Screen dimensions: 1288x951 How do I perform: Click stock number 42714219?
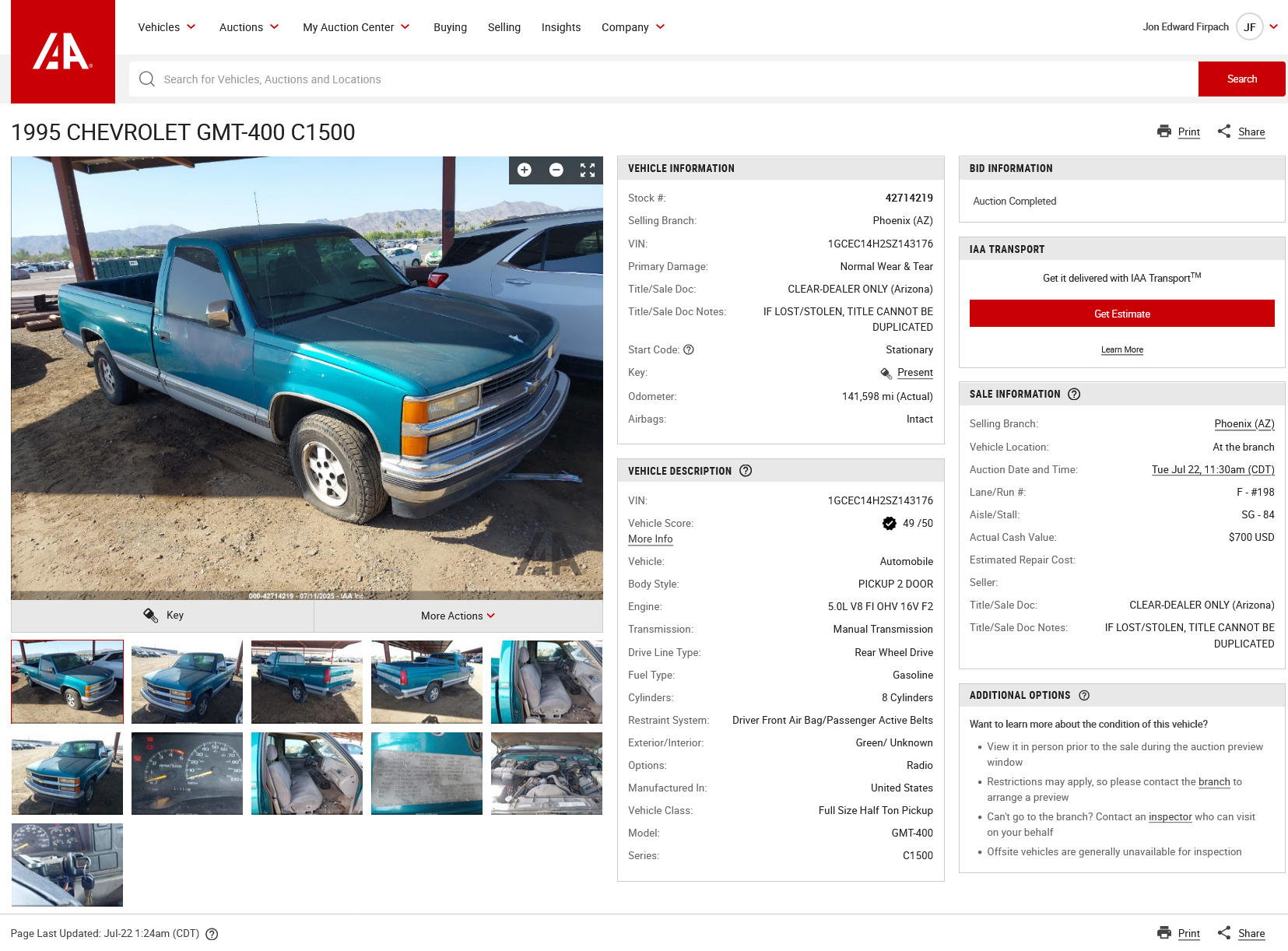point(909,198)
